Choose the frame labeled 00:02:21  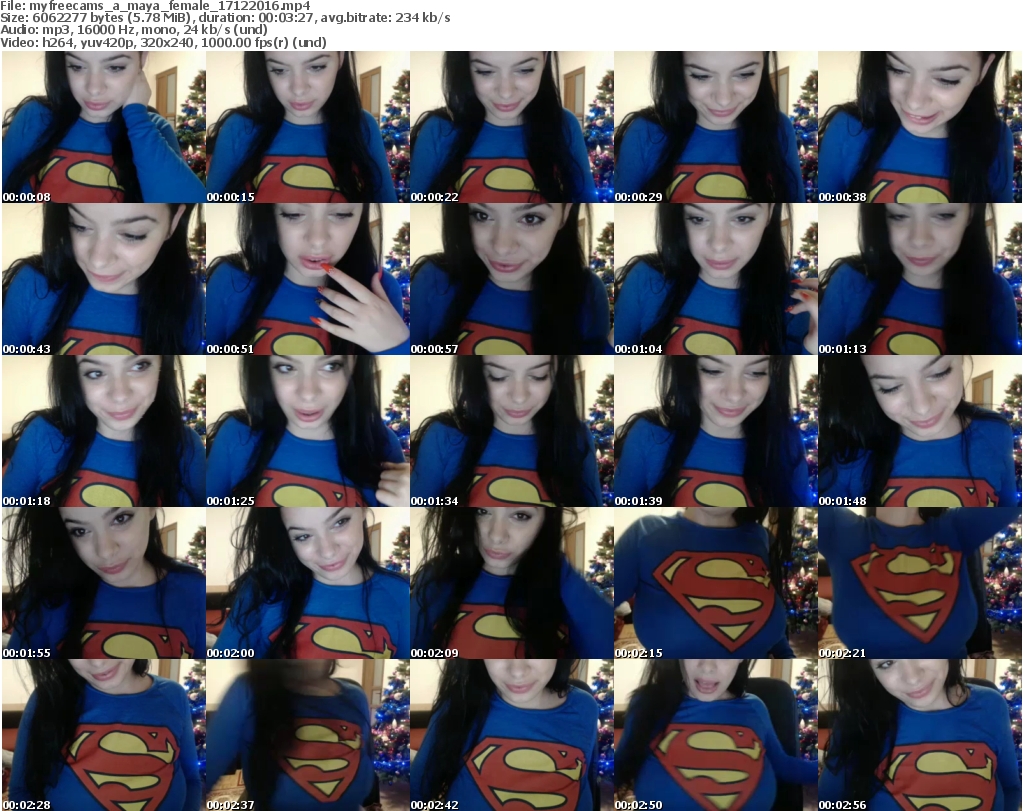[x=920, y=583]
